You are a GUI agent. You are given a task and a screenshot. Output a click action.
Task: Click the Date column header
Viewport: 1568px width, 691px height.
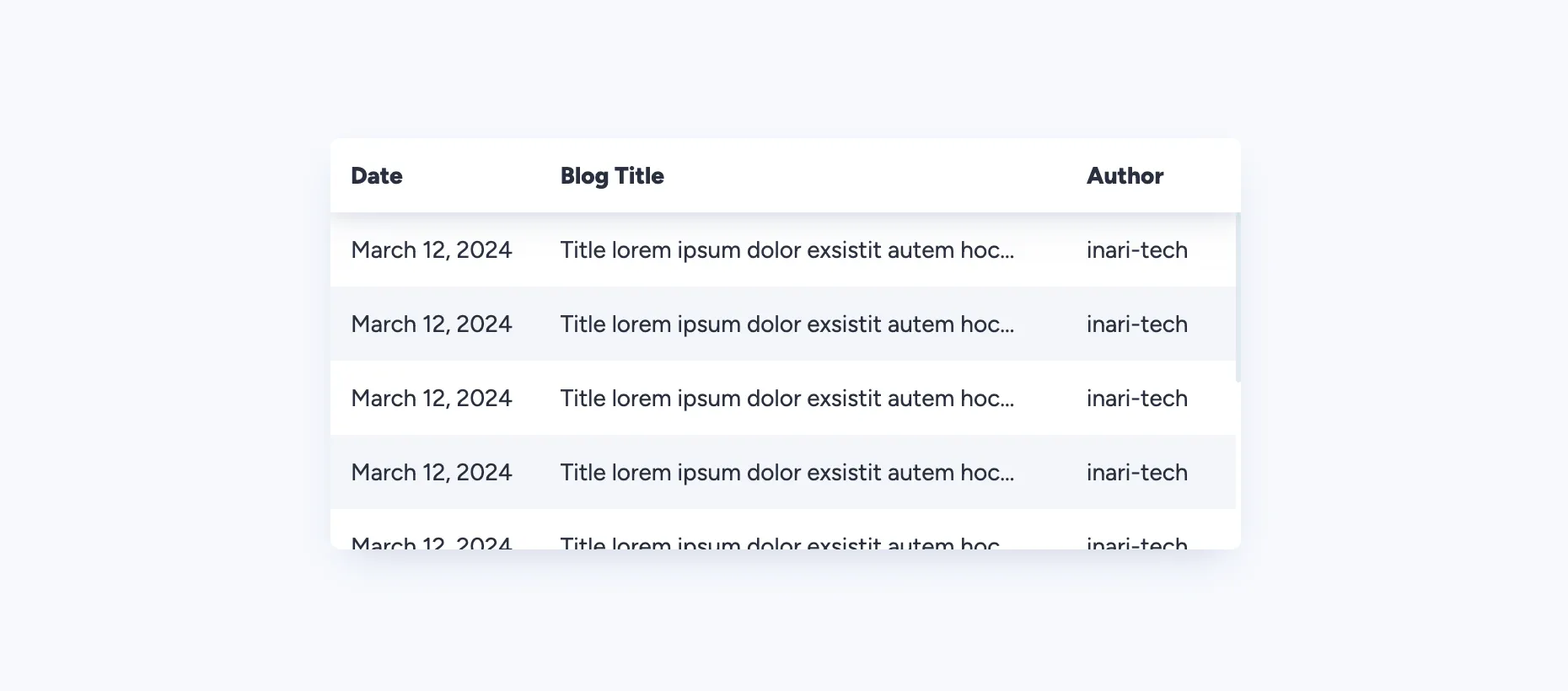[x=377, y=176]
